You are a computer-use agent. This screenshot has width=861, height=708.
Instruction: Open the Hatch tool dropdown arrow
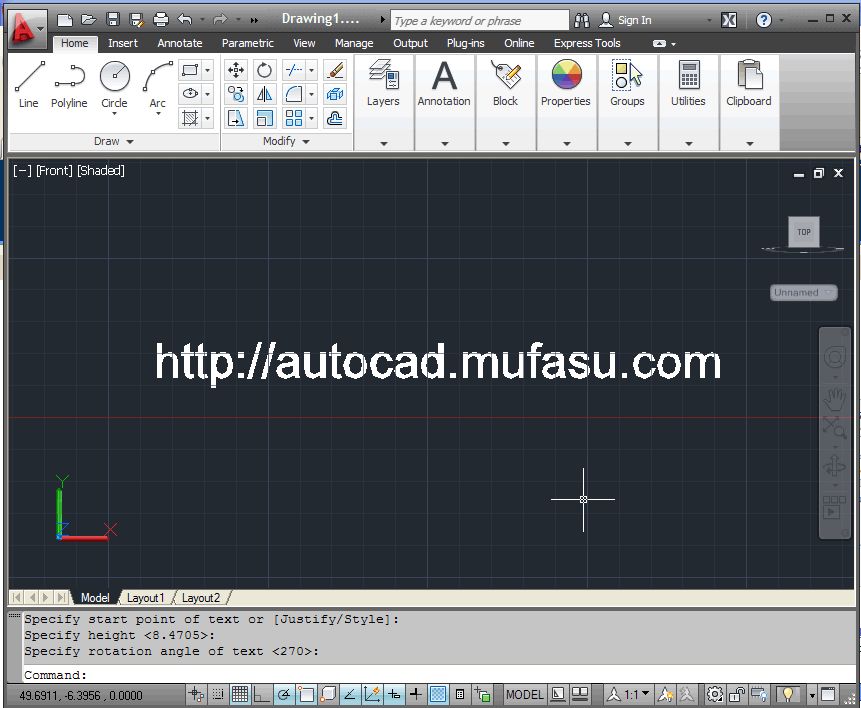click(208, 118)
